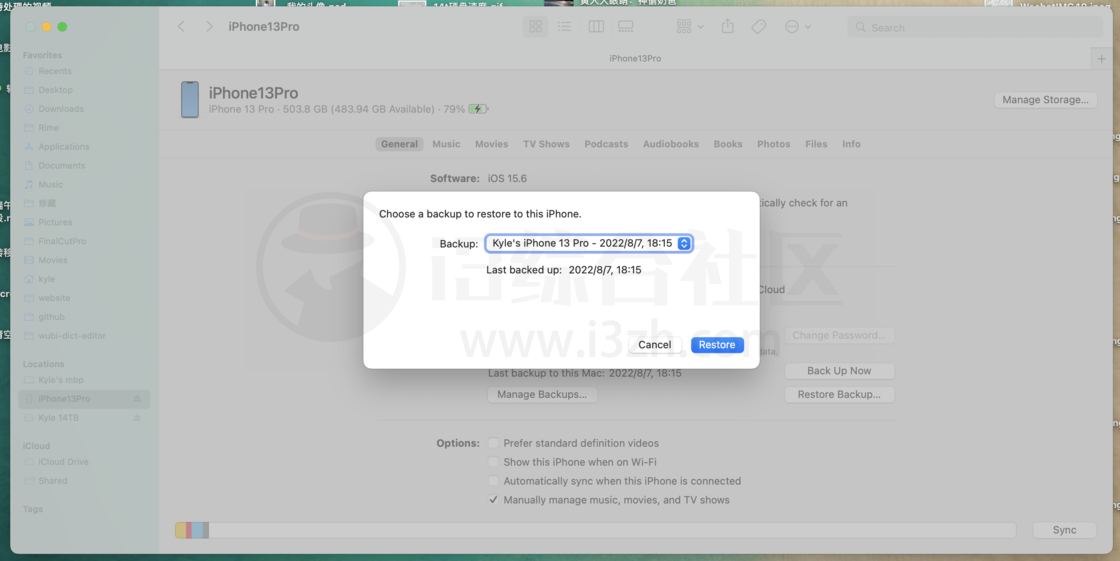Viewport: 1120px width, 561px height.
Task: Go forward with the Finder forward arrow
Action: coord(209,26)
